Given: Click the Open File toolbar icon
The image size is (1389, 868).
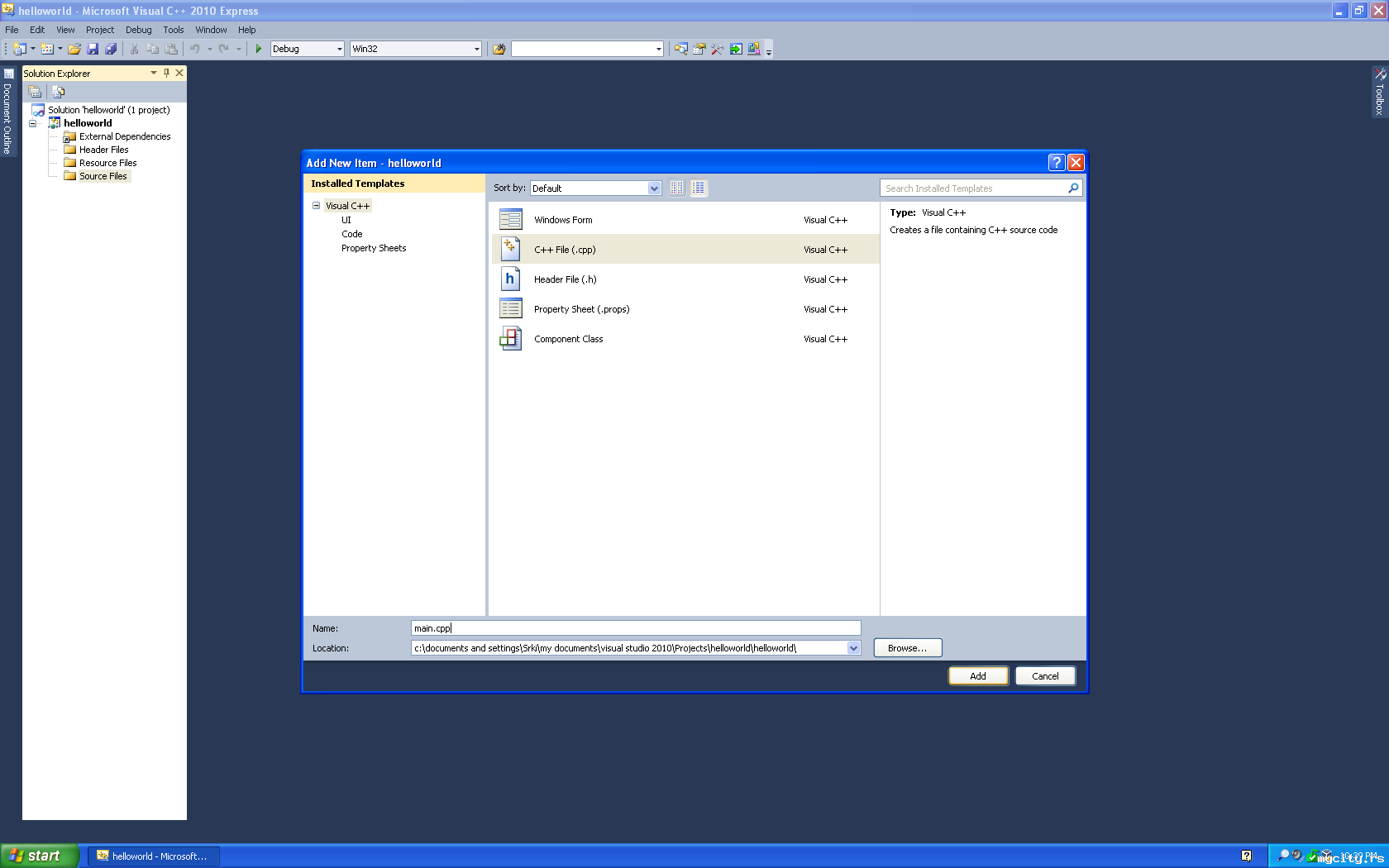Looking at the screenshot, I should [74, 49].
